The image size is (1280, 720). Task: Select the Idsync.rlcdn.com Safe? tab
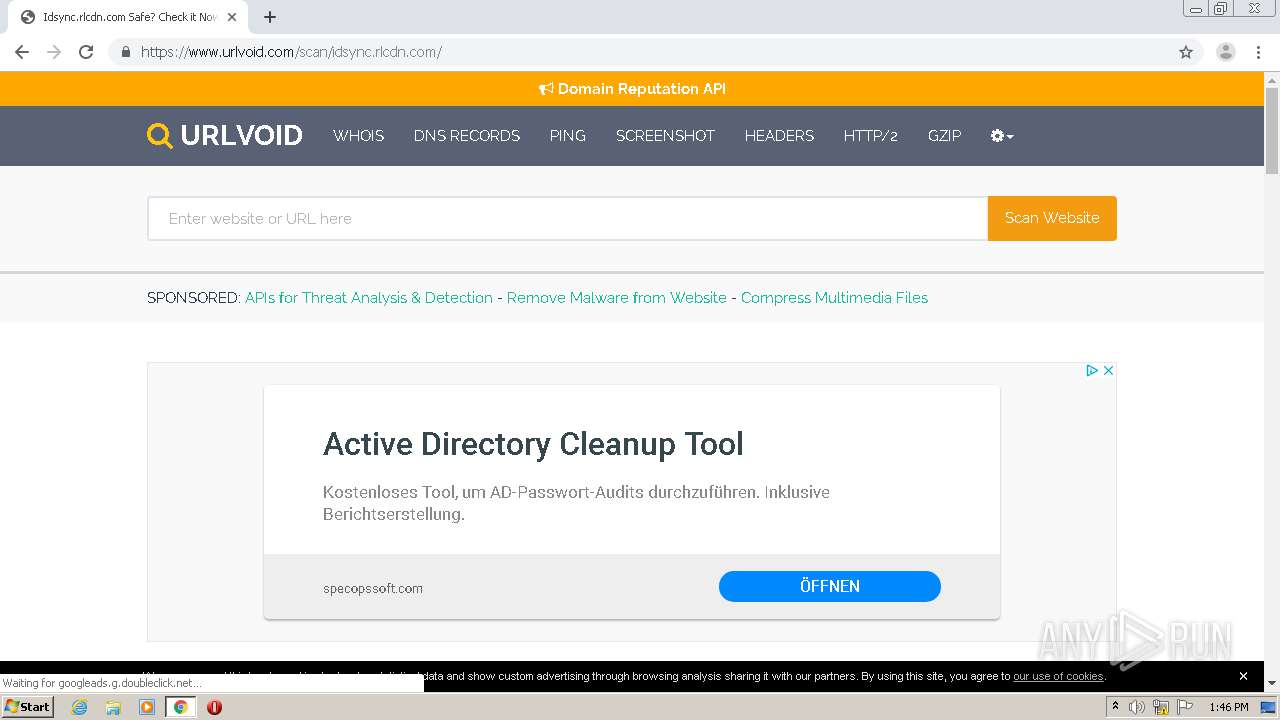point(128,17)
